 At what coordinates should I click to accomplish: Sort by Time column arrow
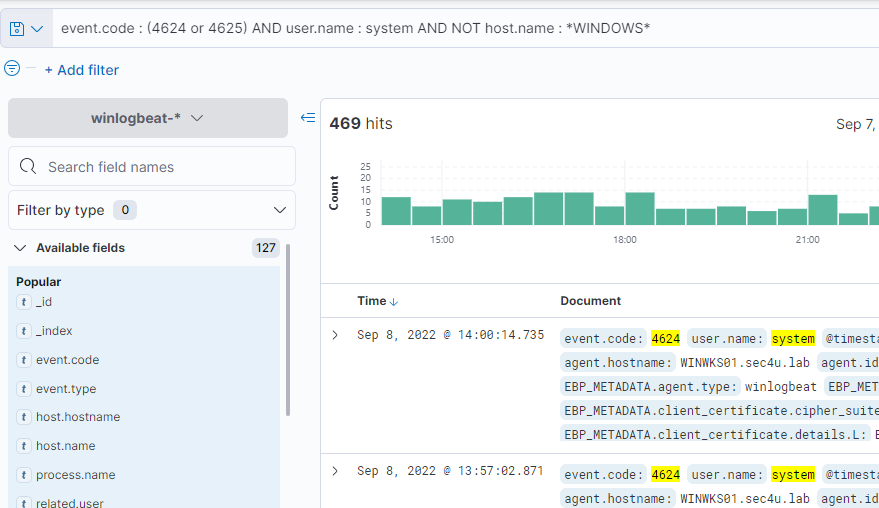[x=394, y=301]
